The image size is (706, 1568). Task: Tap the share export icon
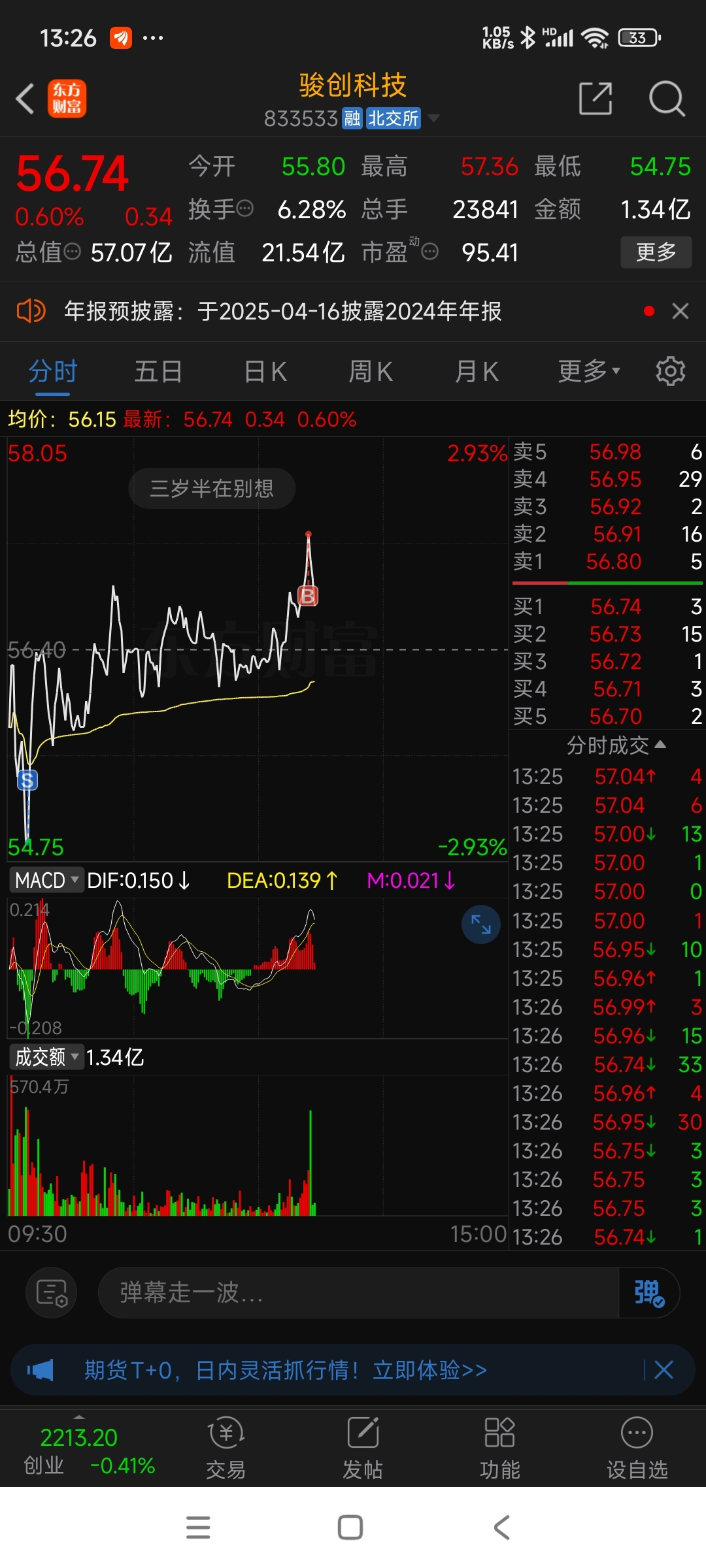click(x=596, y=99)
